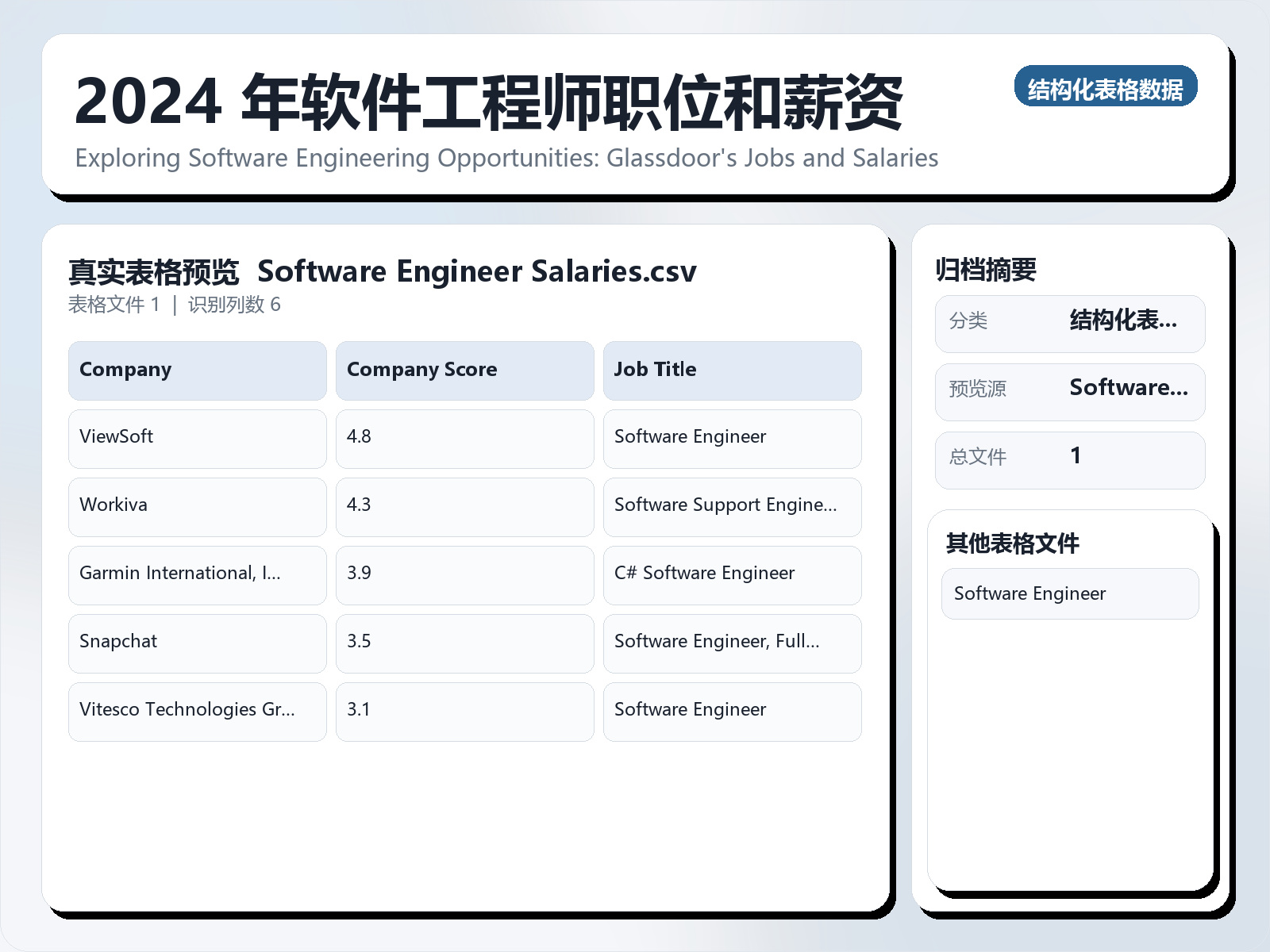
Task: Click the 其他表格文件 panel heading
Action: tap(1012, 543)
